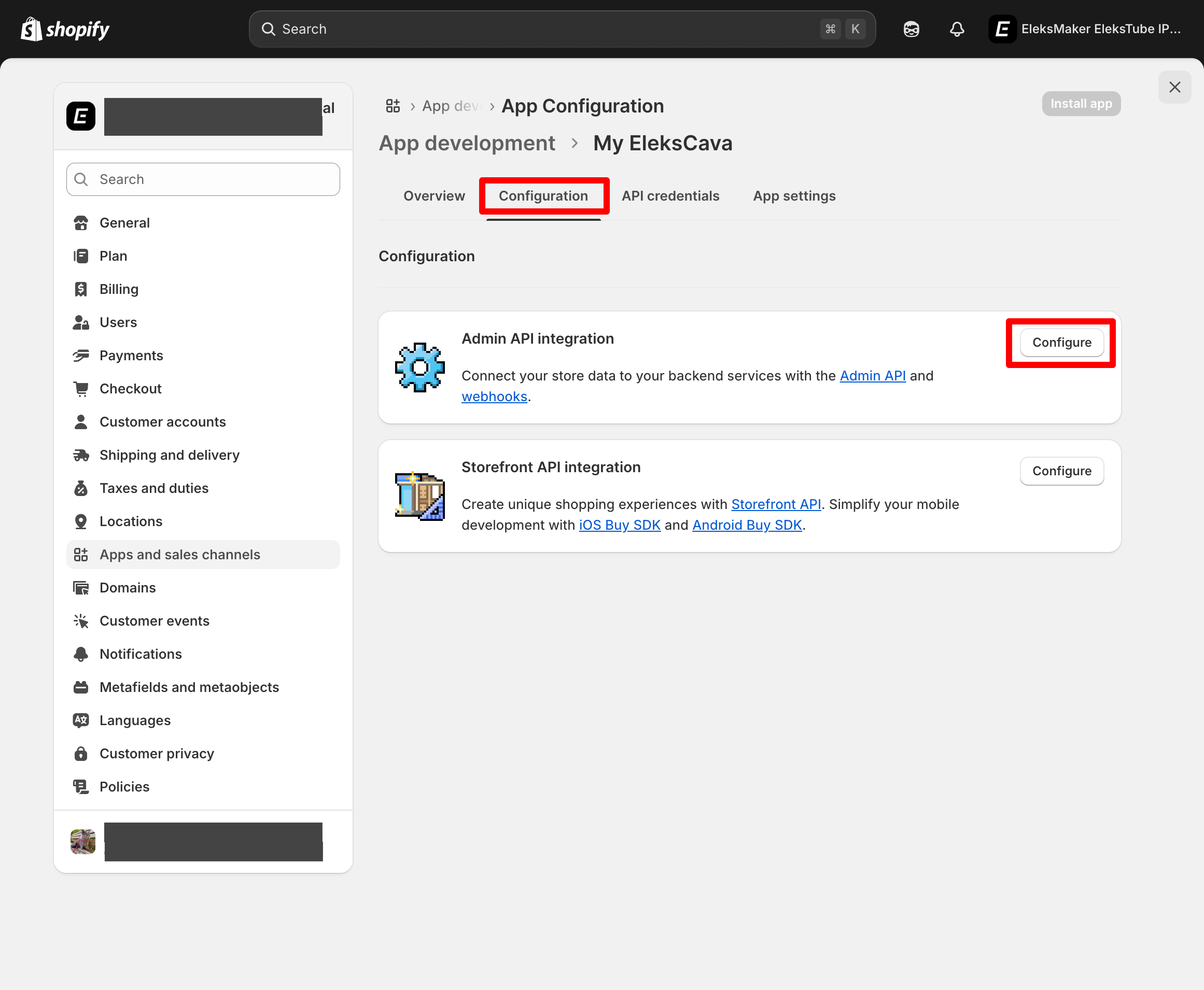Image resolution: width=1204 pixels, height=990 pixels.
Task: Open the App settings tab
Action: 793,195
